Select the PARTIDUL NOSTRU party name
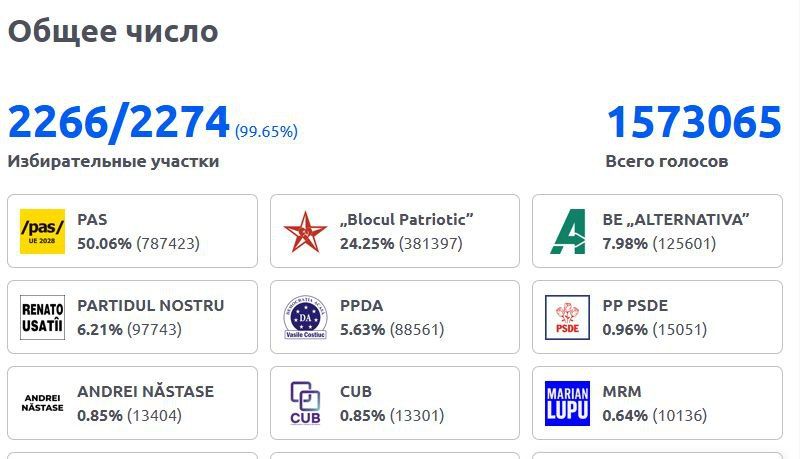Screen dimensions: 800x459 click(150, 306)
